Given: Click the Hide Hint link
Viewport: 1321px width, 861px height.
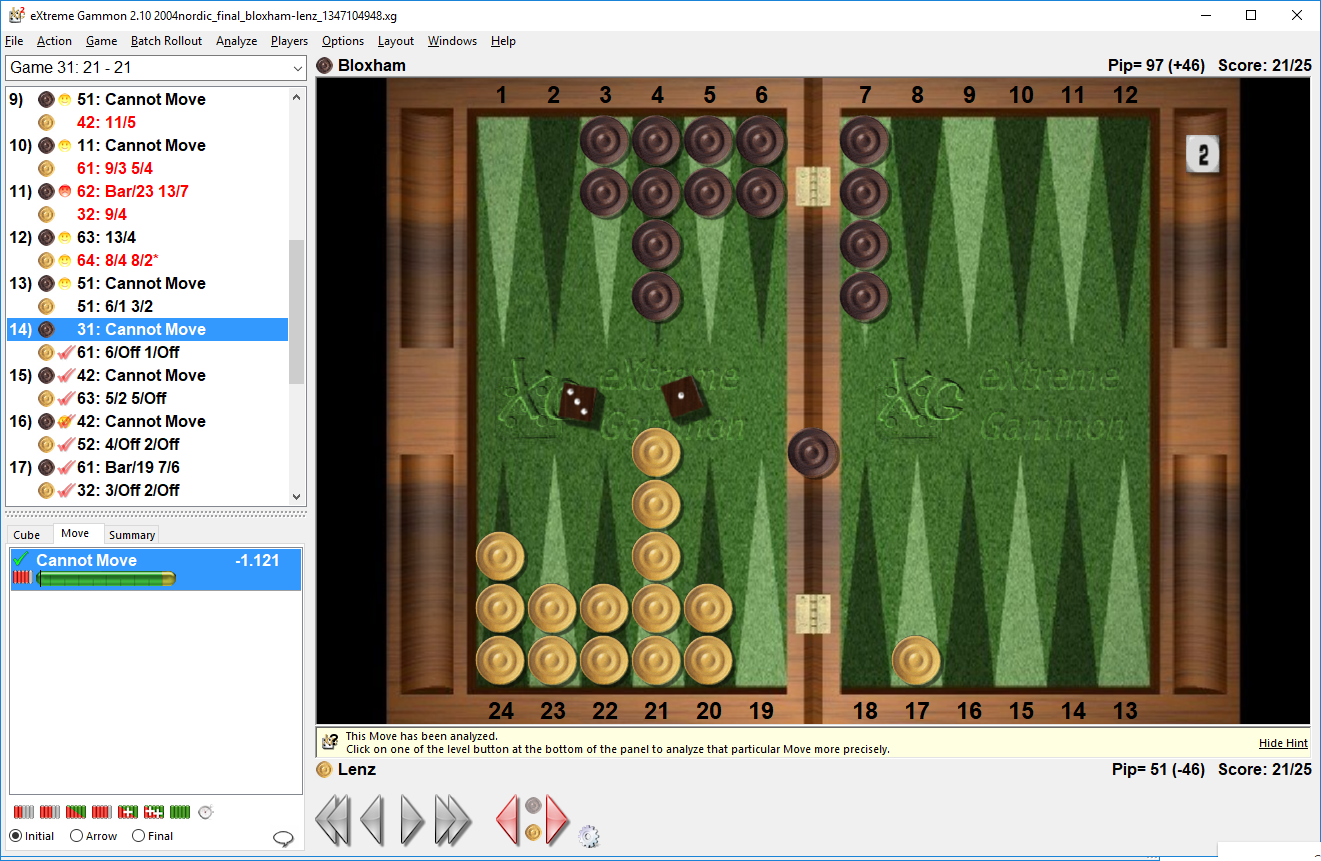Looking at the screenshot, I should [x=1282, y=744].
